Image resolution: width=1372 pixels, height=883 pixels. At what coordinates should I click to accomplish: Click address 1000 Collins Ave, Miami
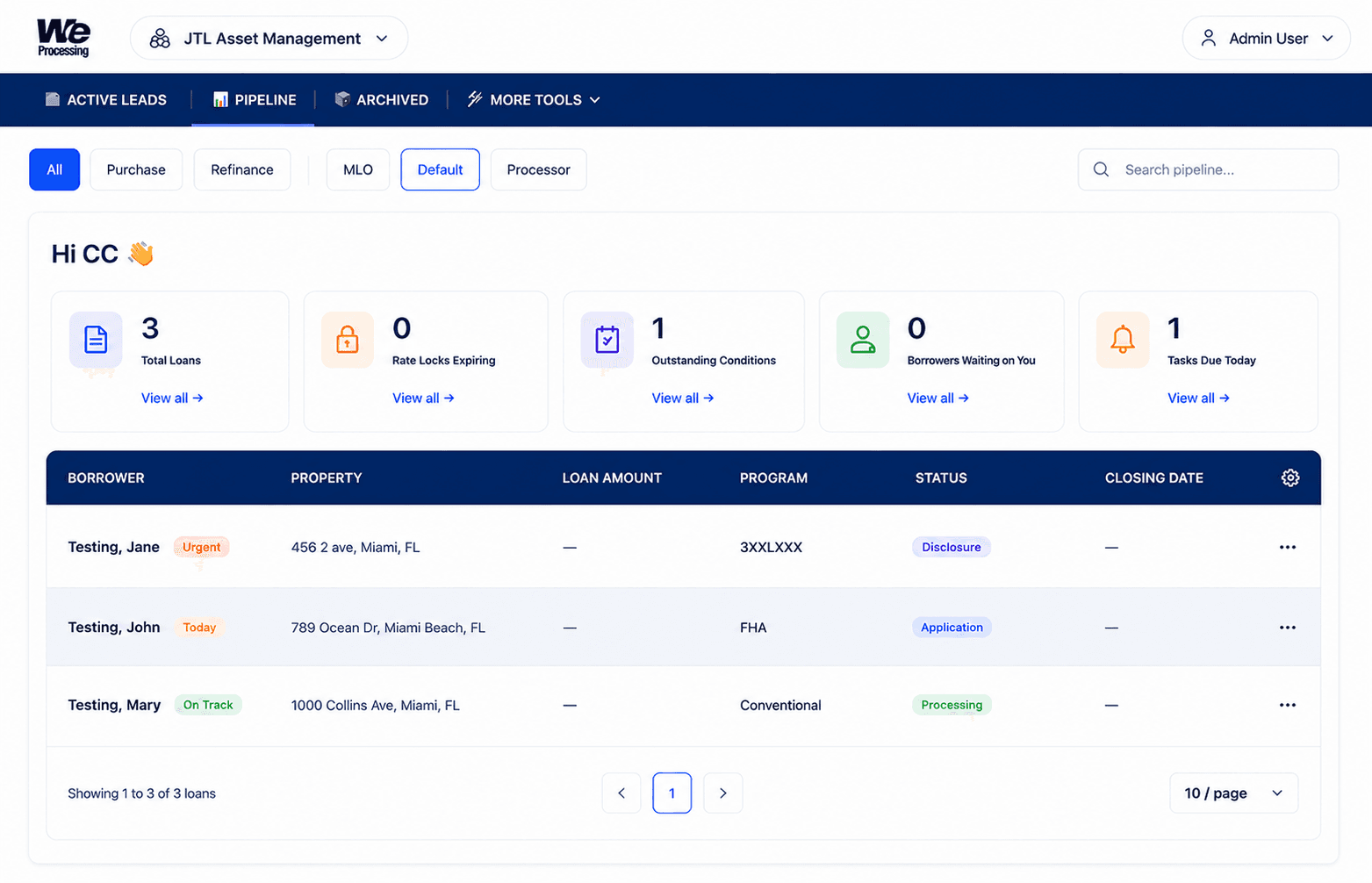point(376,706)
